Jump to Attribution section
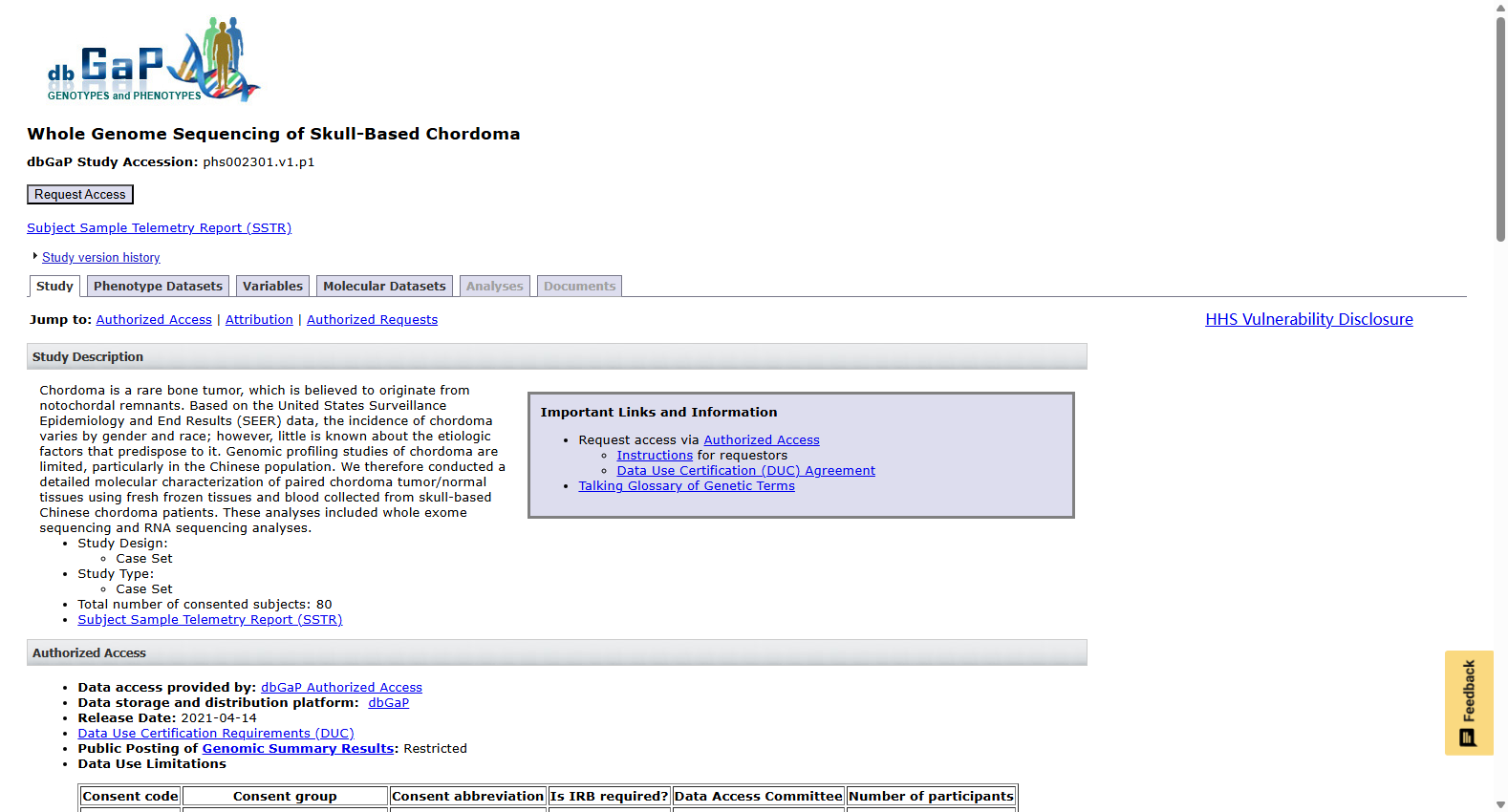Screen dimensions: 1508x812 pos(259,320)
